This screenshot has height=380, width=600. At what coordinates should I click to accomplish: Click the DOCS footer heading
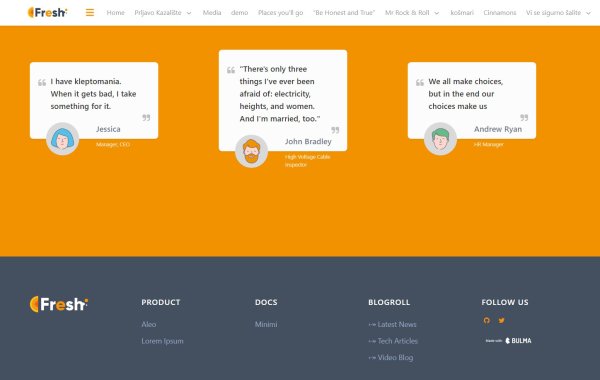(x=266, y=302)
